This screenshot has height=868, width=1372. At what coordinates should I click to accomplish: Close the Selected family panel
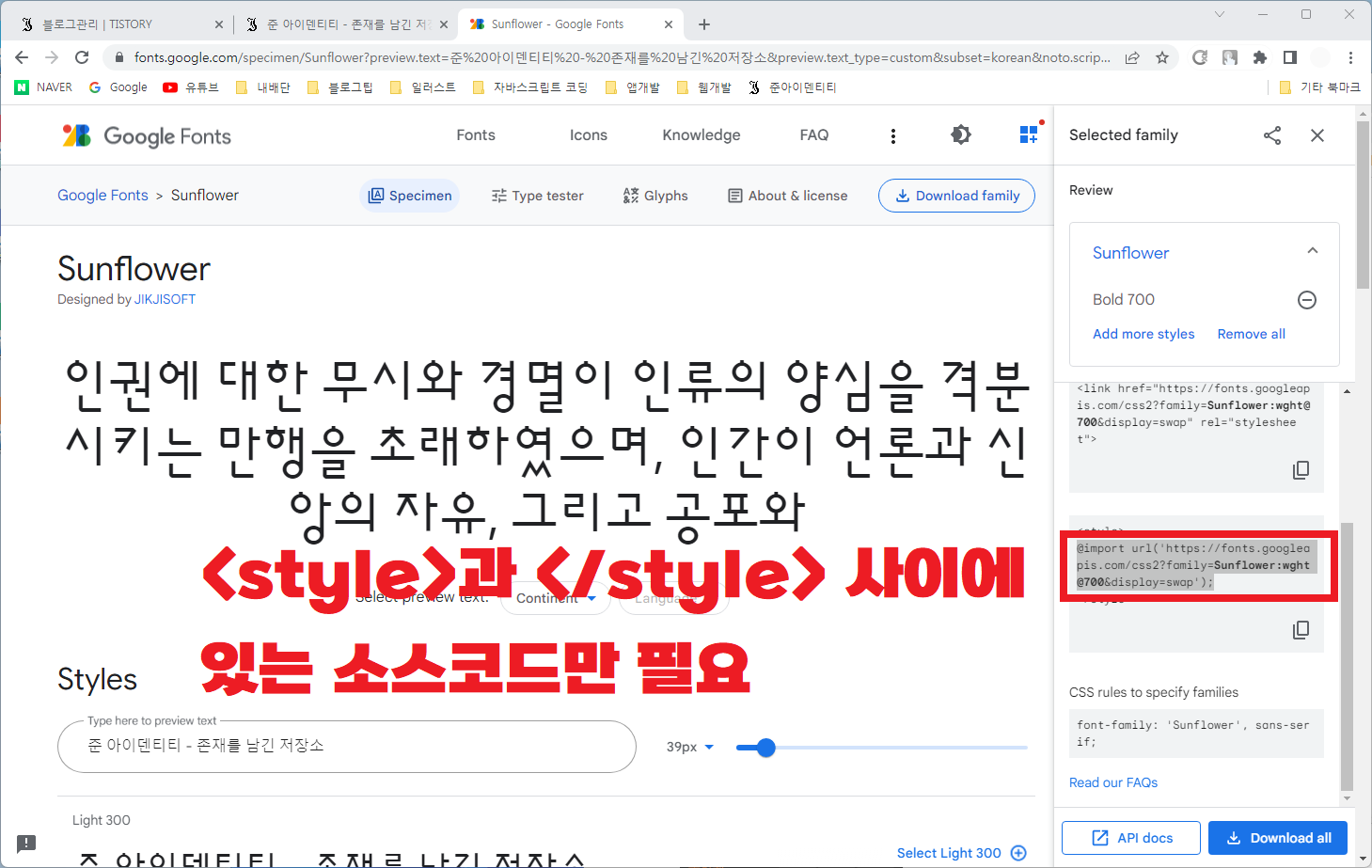click(1317, 135)
